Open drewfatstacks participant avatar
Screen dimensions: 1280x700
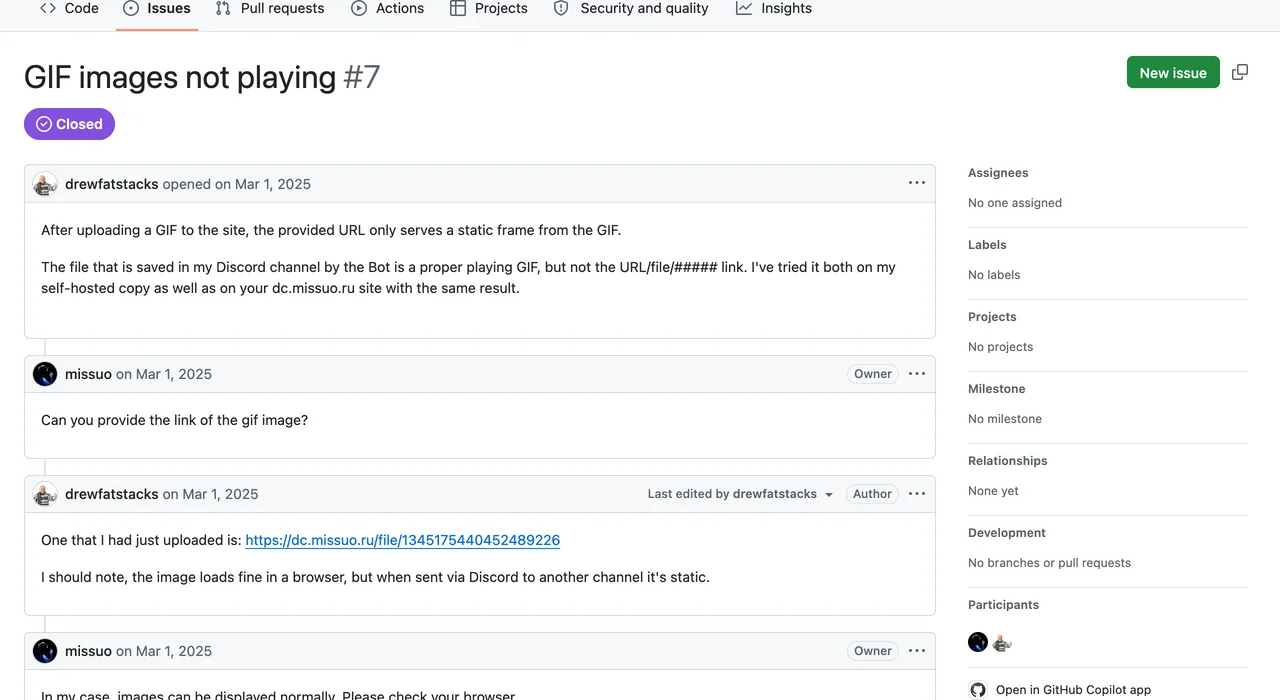pos(1002,642)
